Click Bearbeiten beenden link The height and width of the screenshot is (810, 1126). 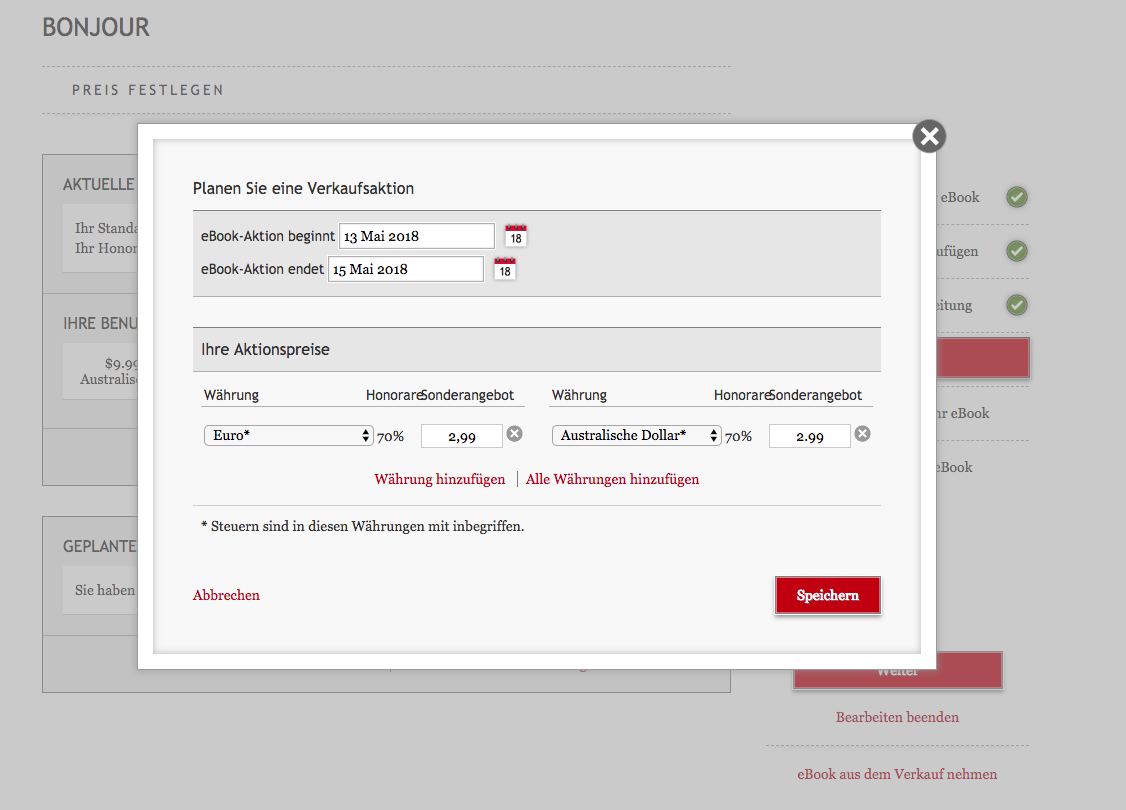897,717
